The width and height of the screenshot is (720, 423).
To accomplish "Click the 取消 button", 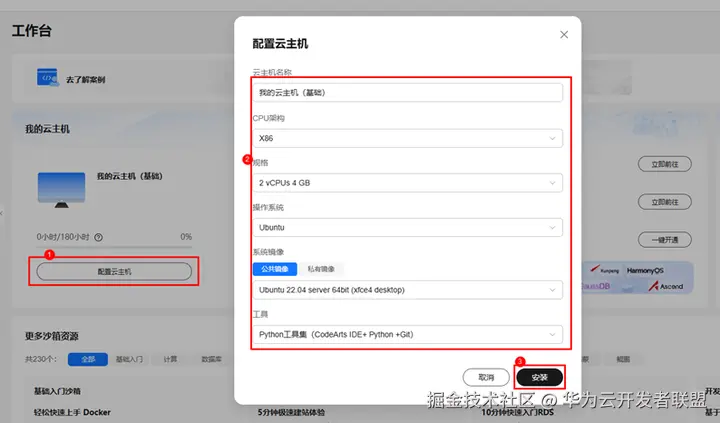I will click(486, 378).
